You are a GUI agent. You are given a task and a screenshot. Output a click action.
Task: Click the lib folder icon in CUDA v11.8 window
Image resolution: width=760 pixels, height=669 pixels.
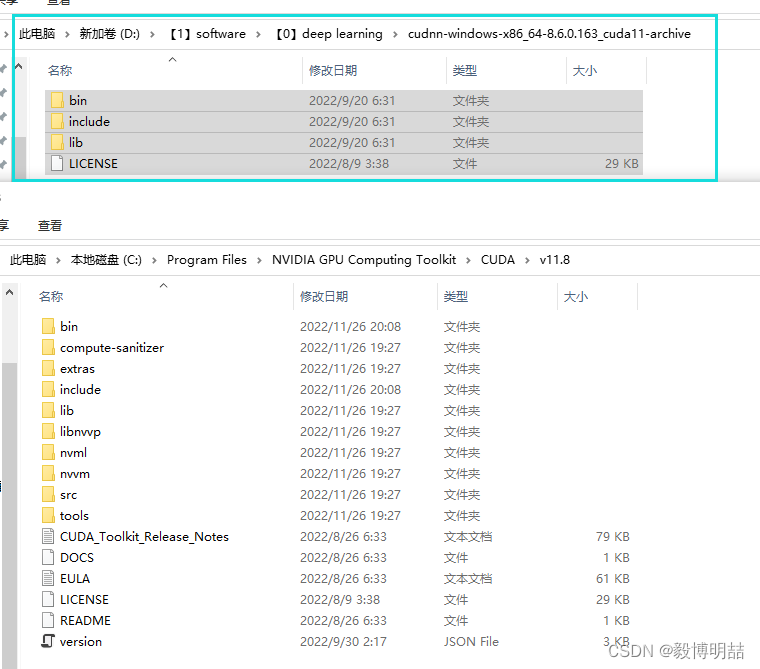(x=48, y=411)
